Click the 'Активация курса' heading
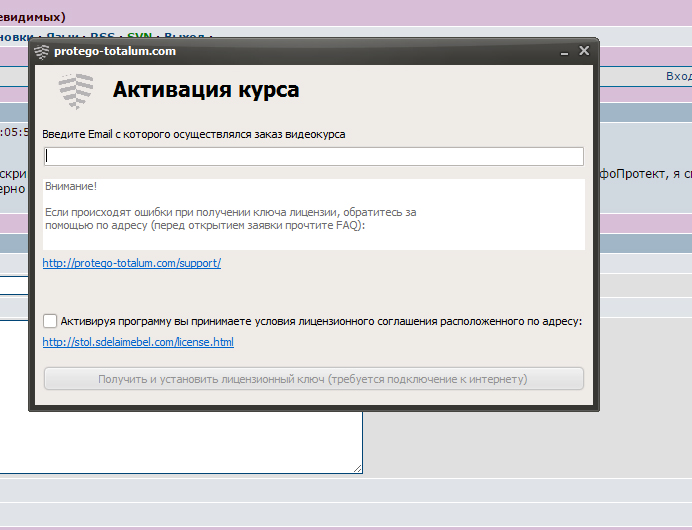This screenshot has width=692, height=530. point(205,91)
